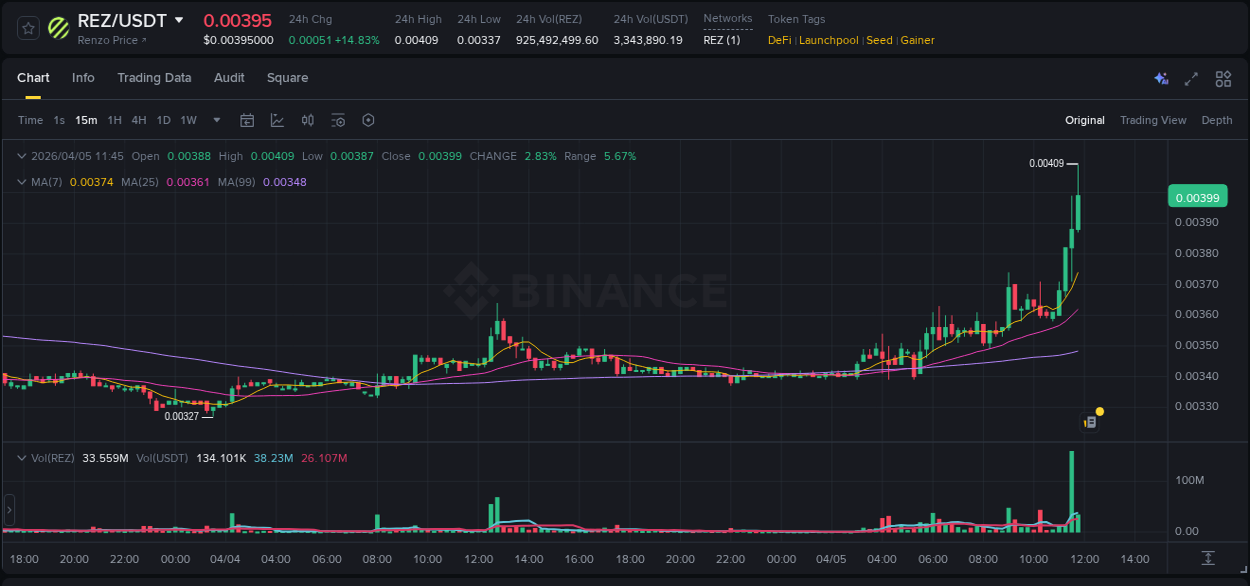The width and height of the screenshot is (1250, 586).
Task: Add REZ/USDT to favorites via star icon
Action: tap(27, 27)
